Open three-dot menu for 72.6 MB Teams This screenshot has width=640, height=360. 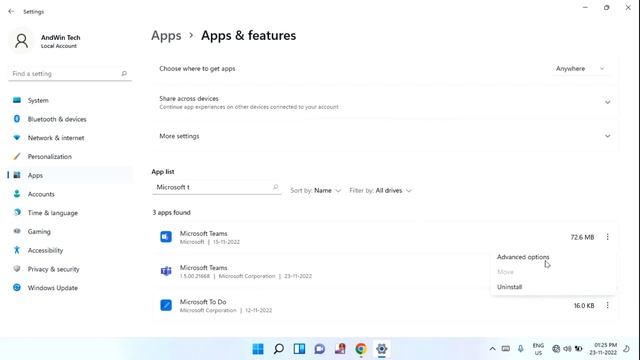click(x=607, y=237)
